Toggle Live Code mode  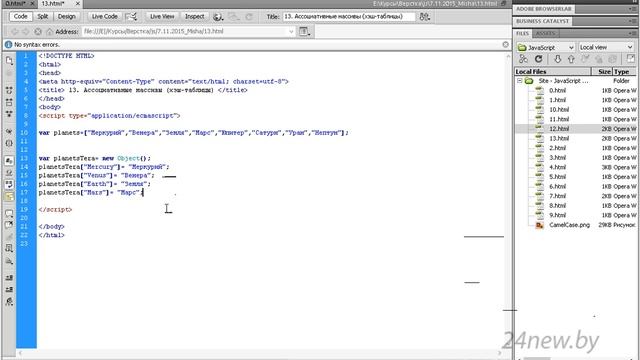[104, 17]
